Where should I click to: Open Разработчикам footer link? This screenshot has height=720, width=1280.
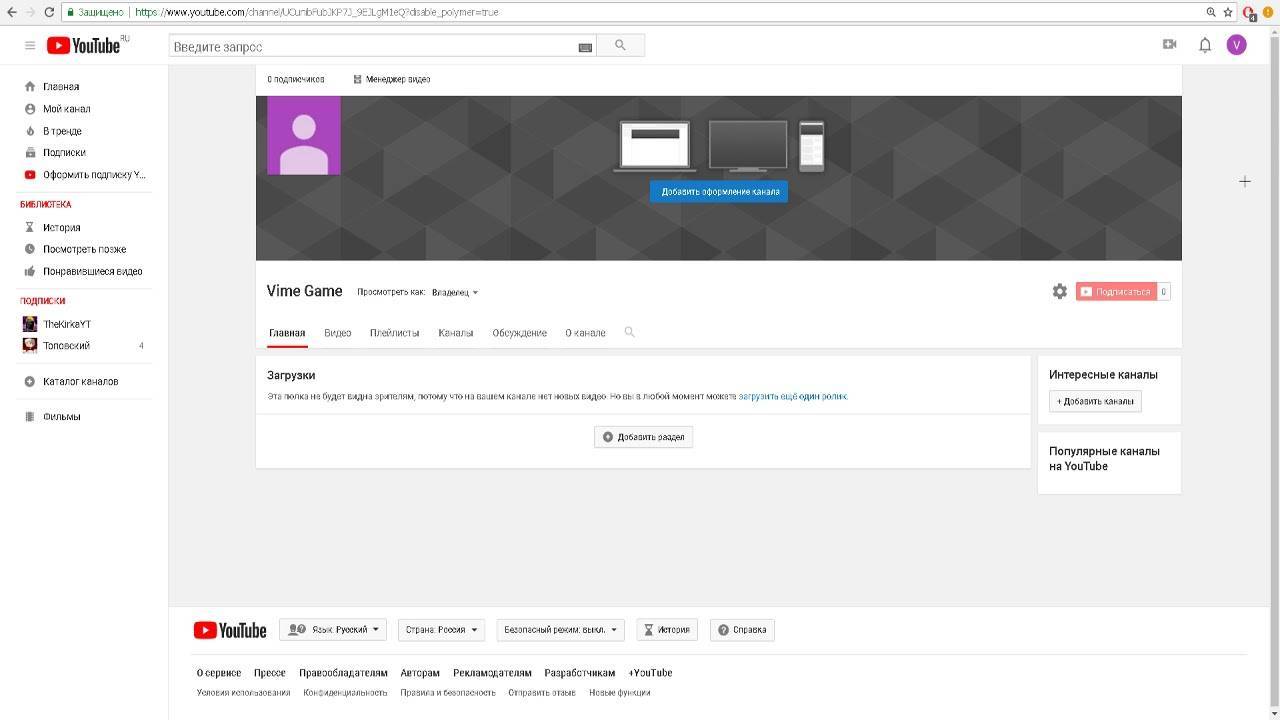(x=580, y=673)
